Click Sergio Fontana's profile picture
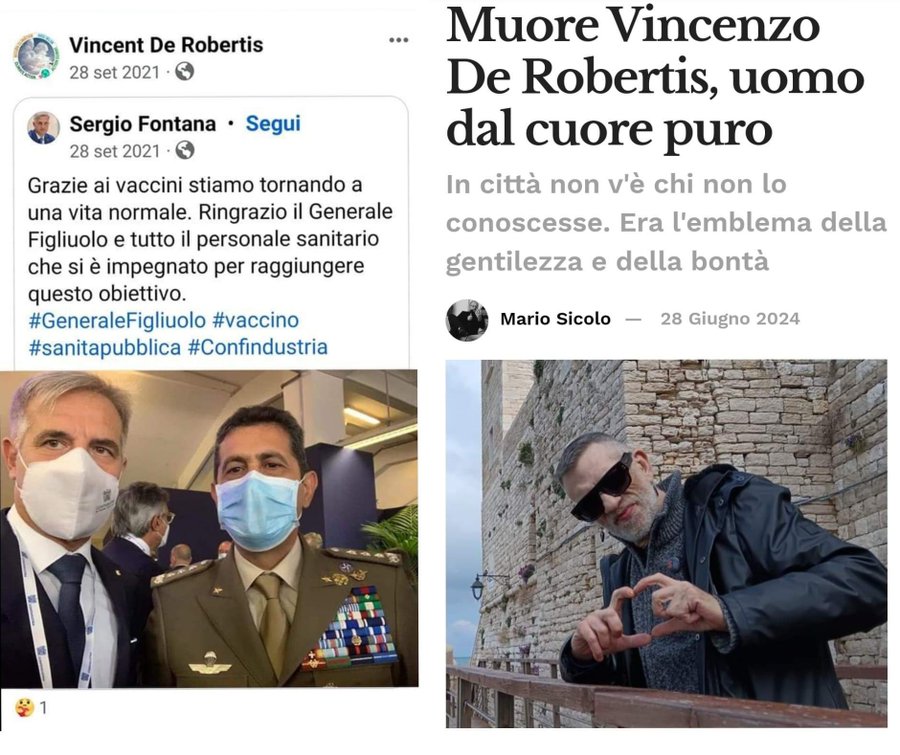 [44, 128]
